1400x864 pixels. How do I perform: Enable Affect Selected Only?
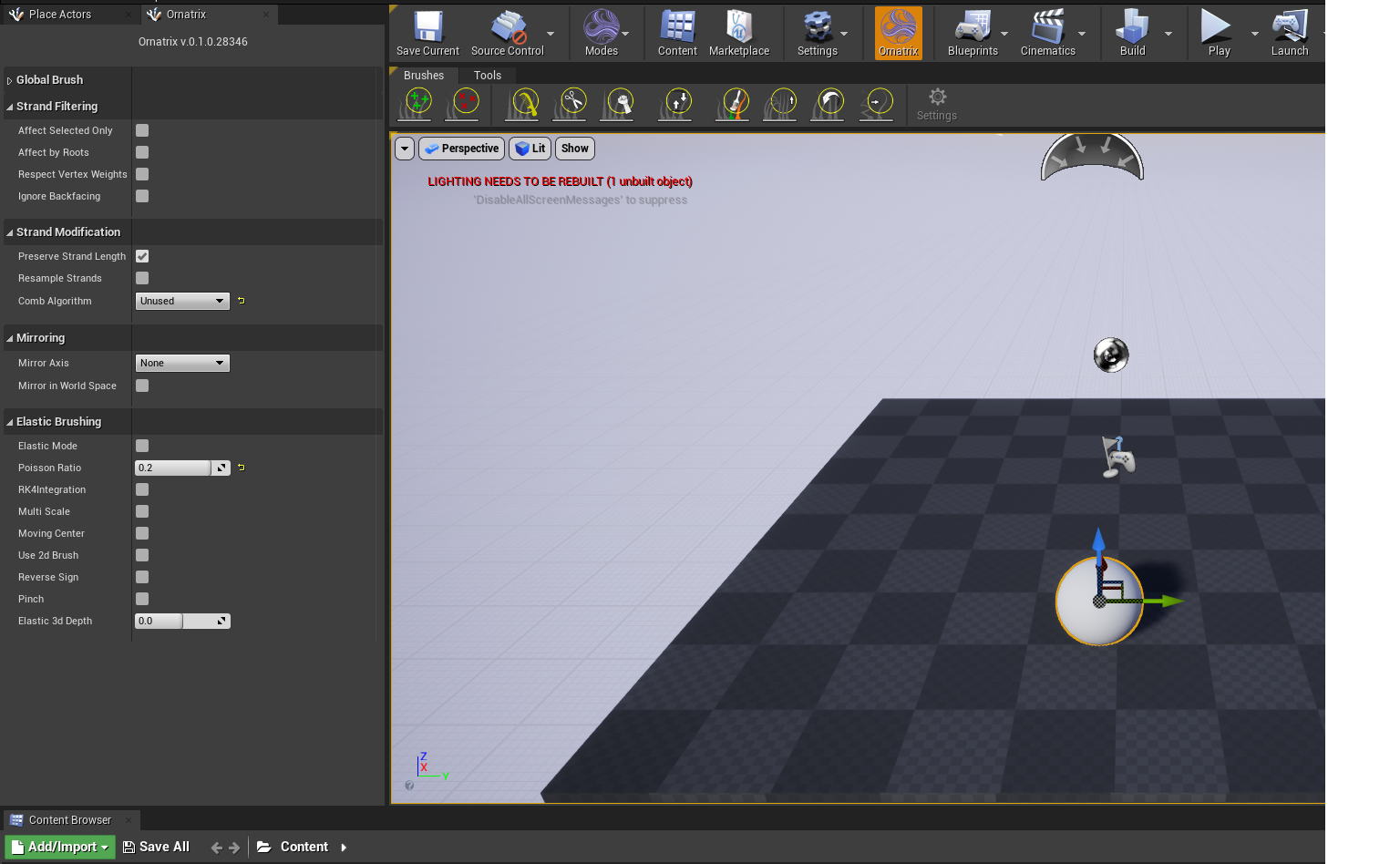[x=142, y=130]
